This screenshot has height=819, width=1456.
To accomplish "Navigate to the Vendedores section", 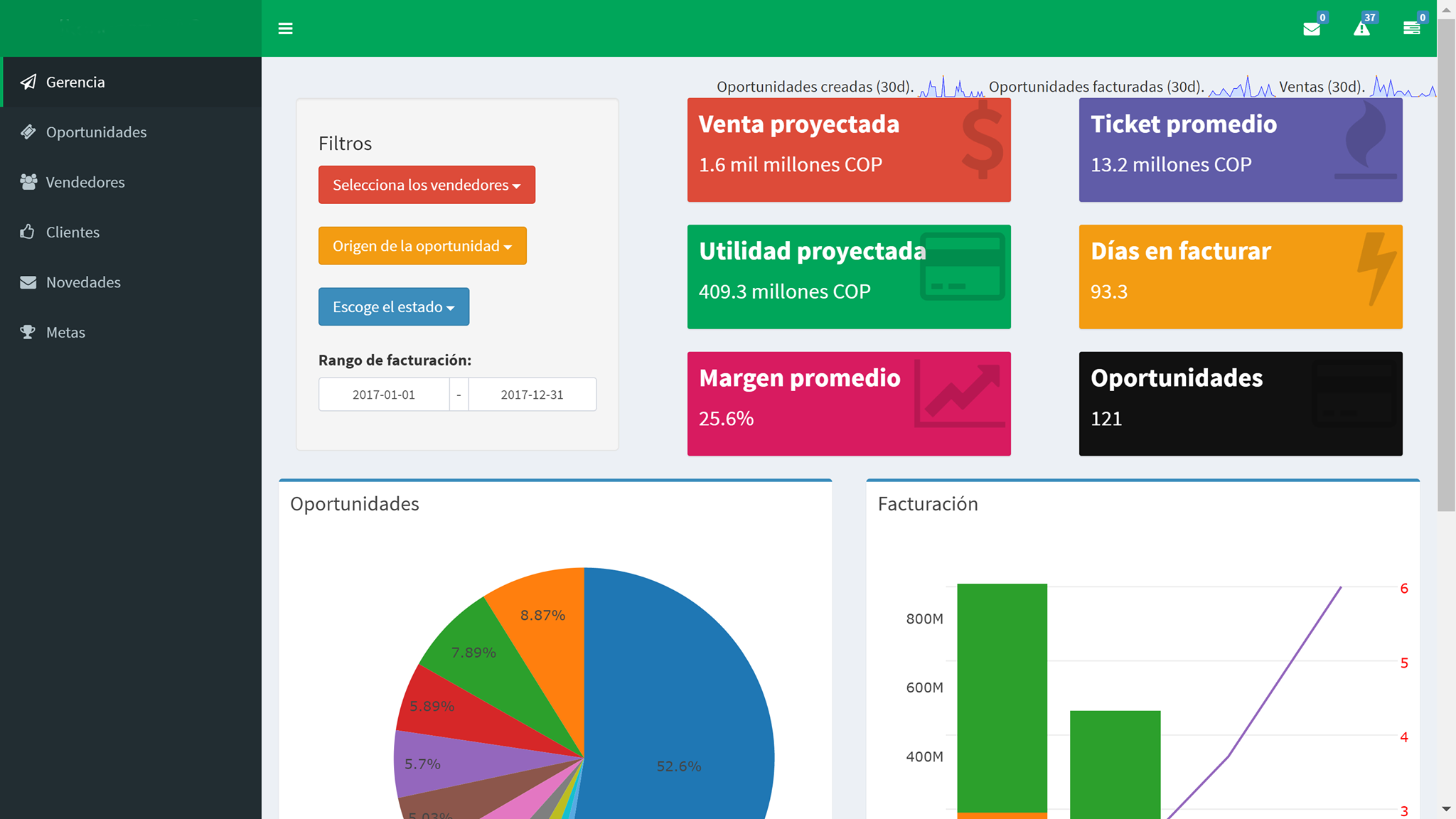I will click(85, 182).
